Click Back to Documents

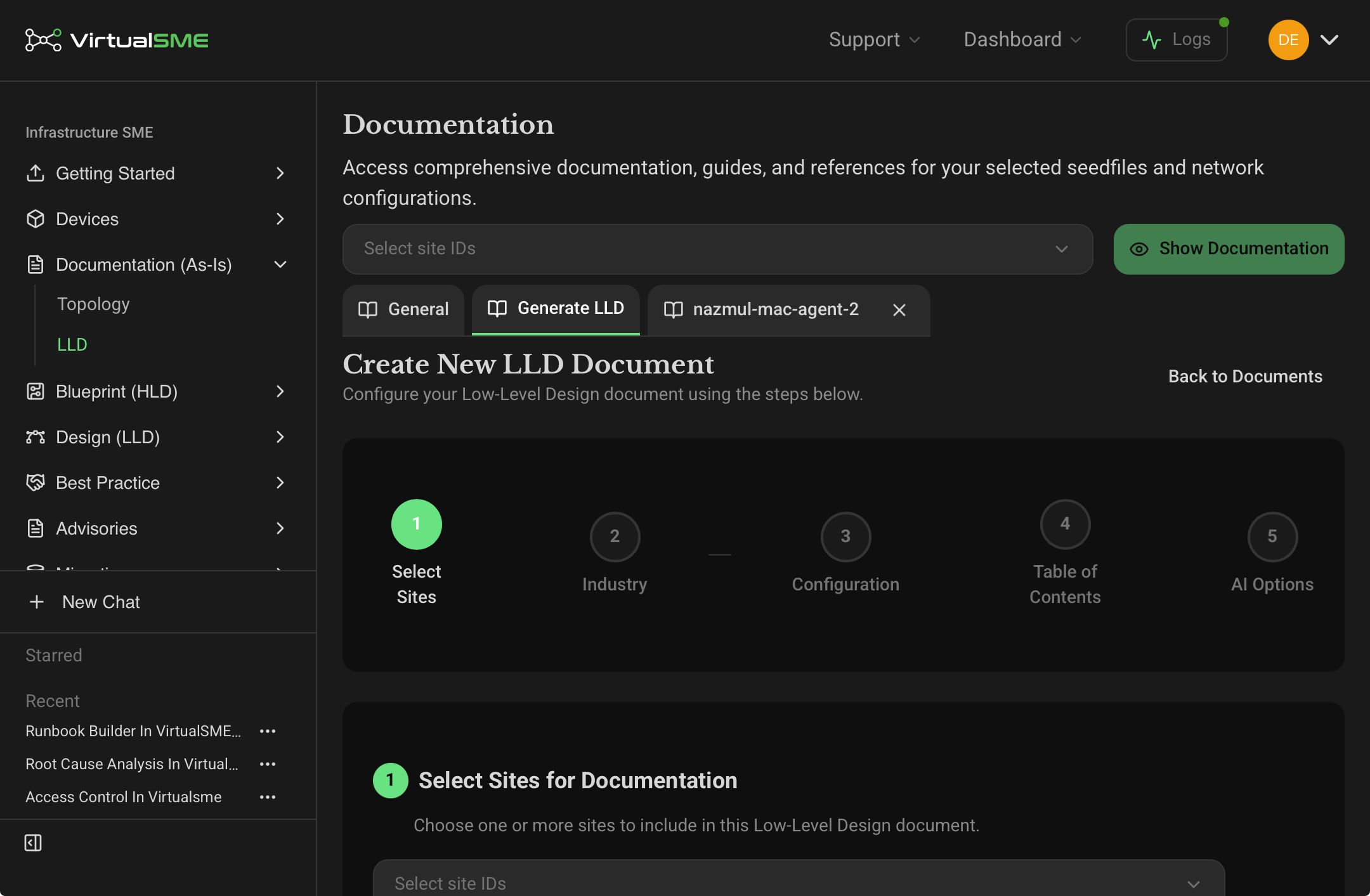point(1245,376)
